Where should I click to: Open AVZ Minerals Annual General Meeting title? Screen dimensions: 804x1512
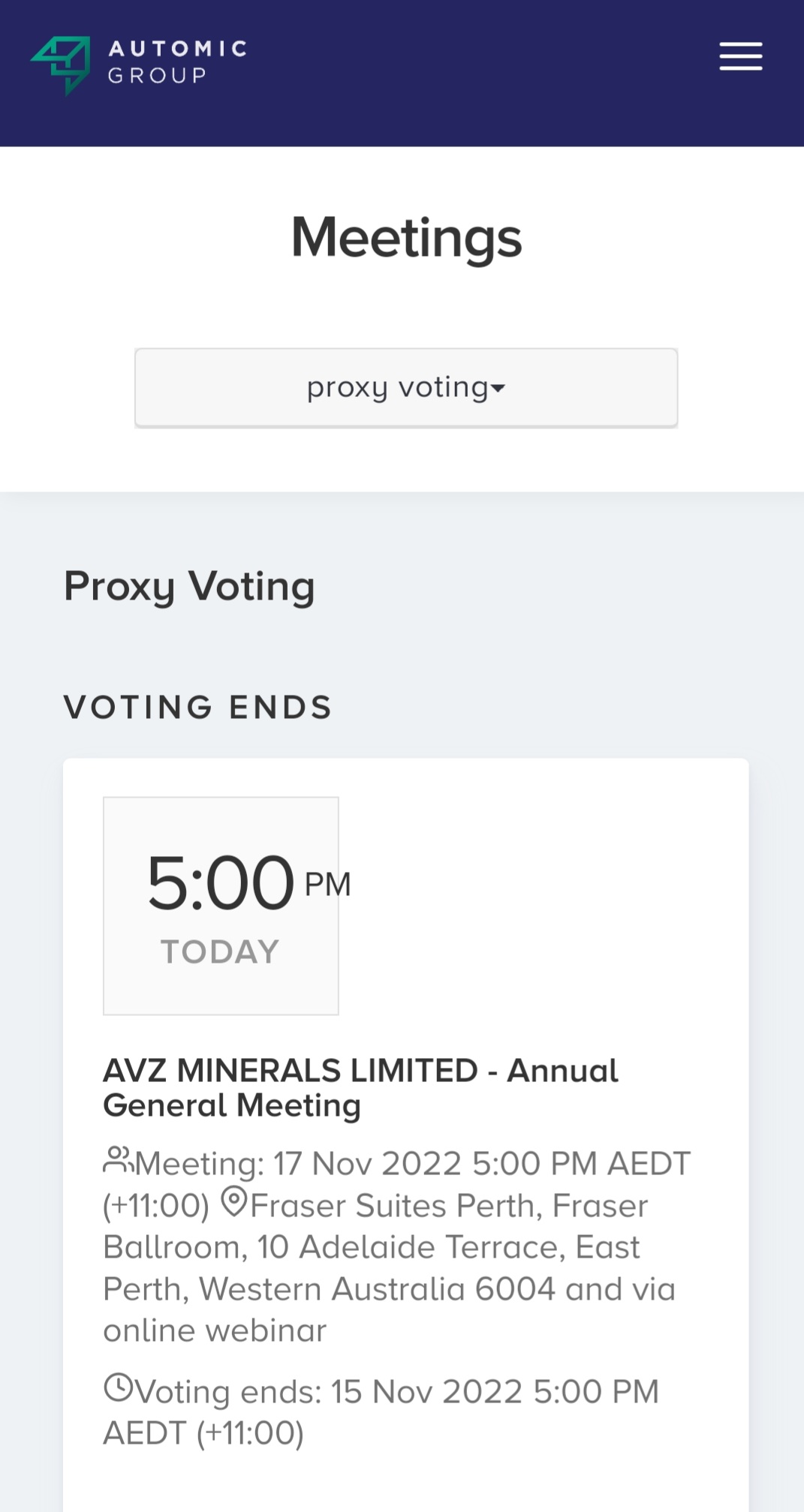pos(360,1087)
